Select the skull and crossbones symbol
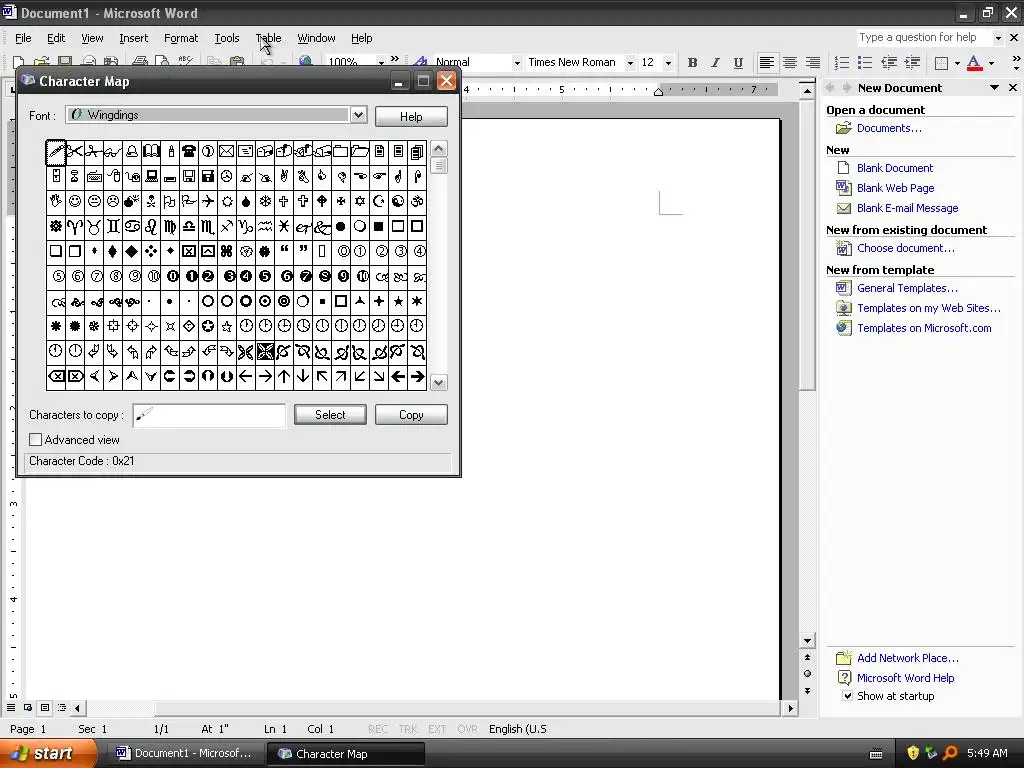The image size is (1024, 768). click(x=151, y=201)
